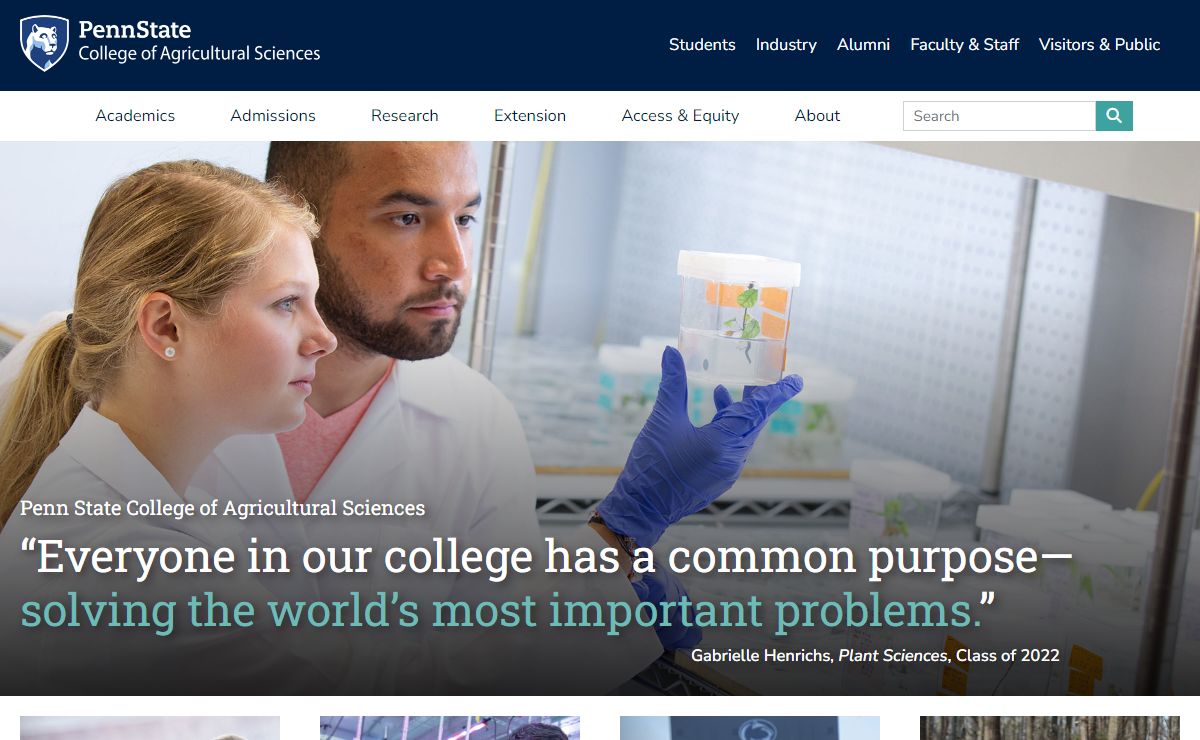1200x740 pixels.
Task: Open the second news card thumbnail
Action: 450,728
